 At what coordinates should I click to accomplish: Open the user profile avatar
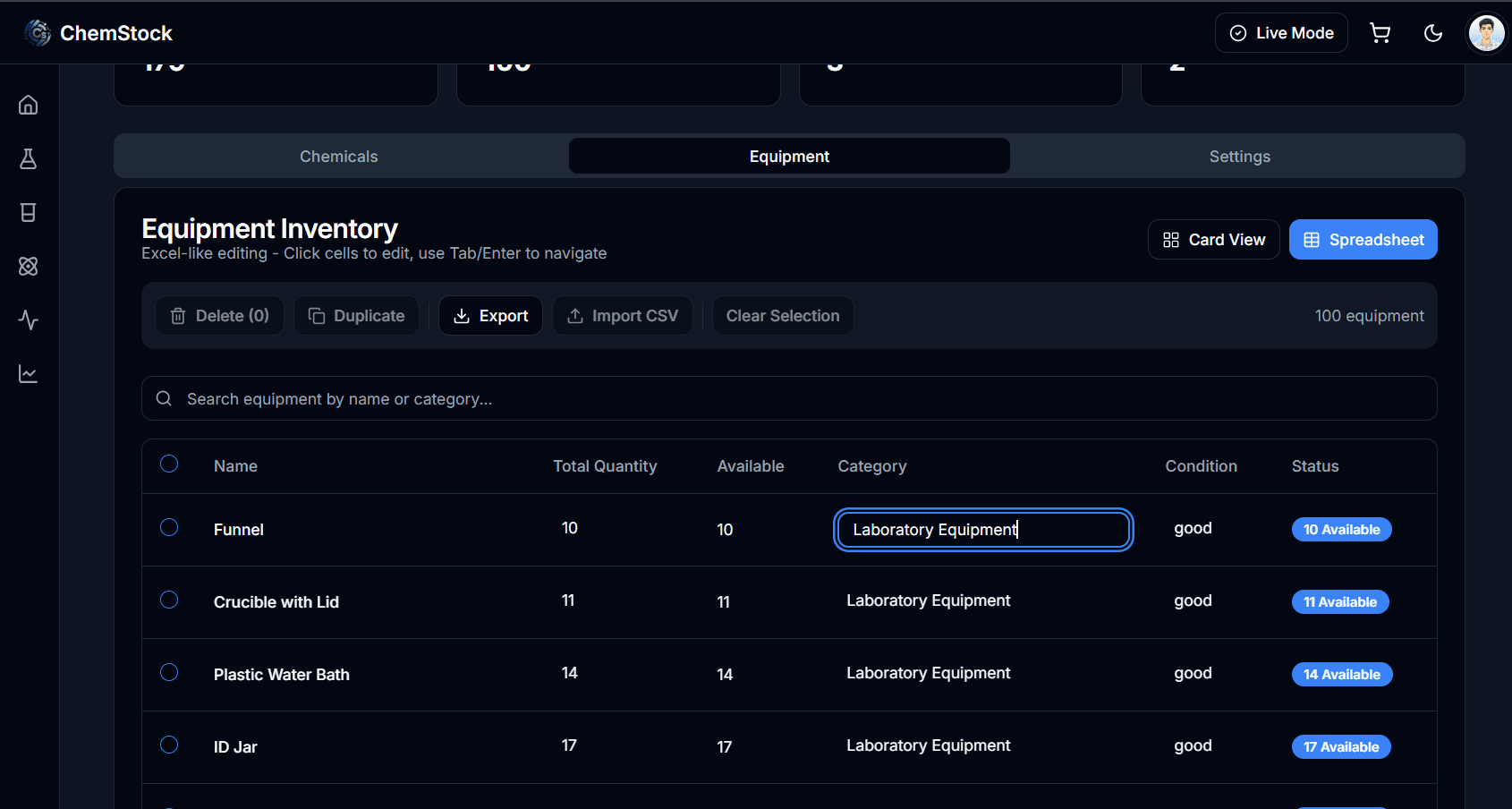pyautogui.click(x=1487, y=33)
